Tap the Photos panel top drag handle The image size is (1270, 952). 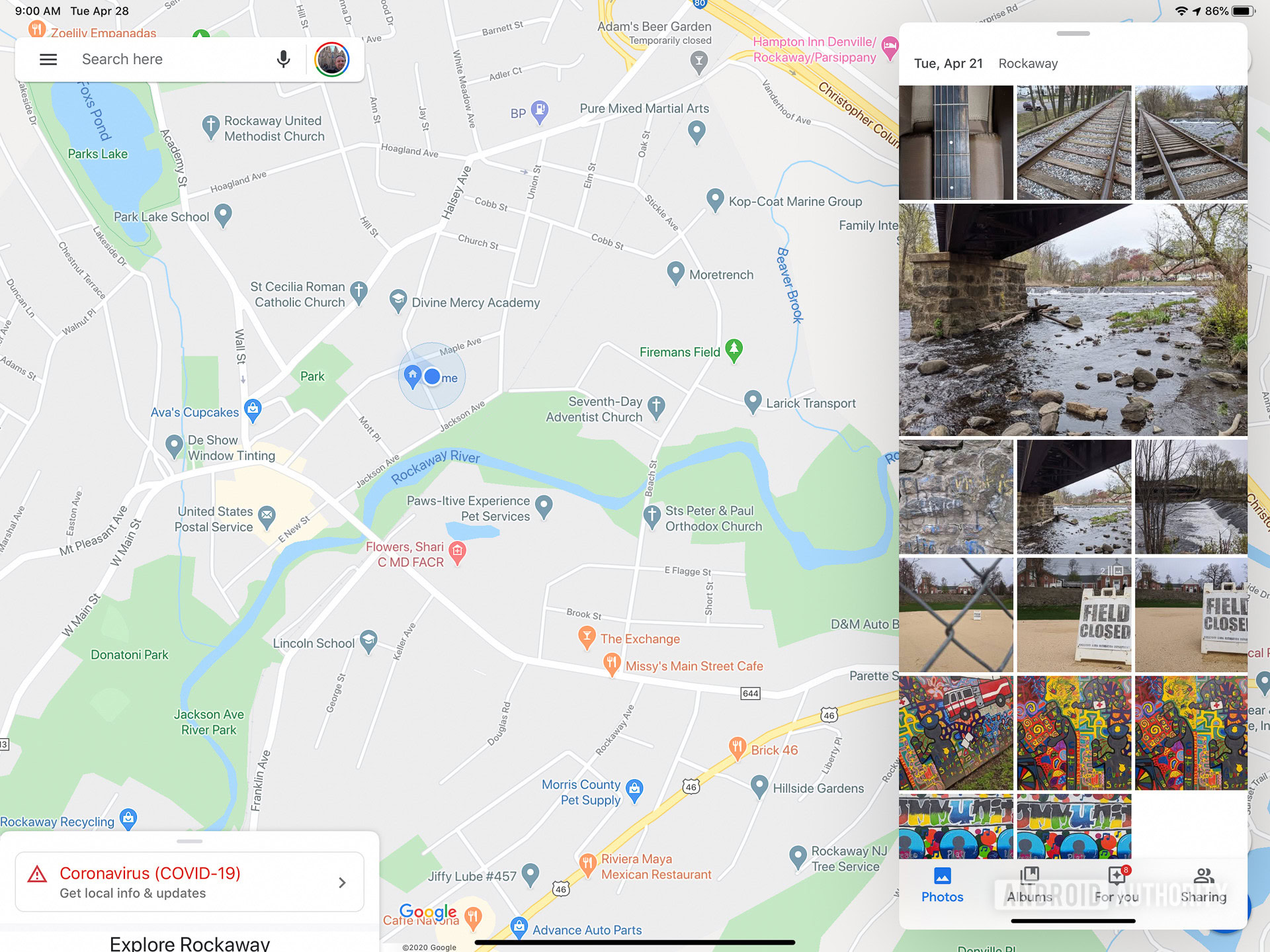point(1073,33)
